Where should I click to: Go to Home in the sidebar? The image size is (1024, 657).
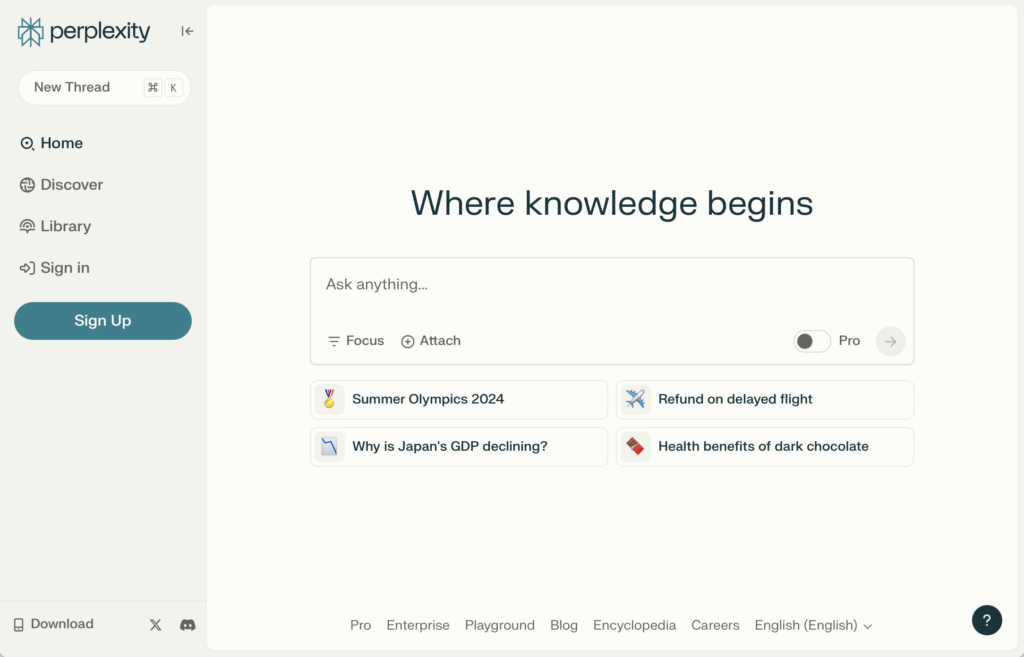pos(52,143)
